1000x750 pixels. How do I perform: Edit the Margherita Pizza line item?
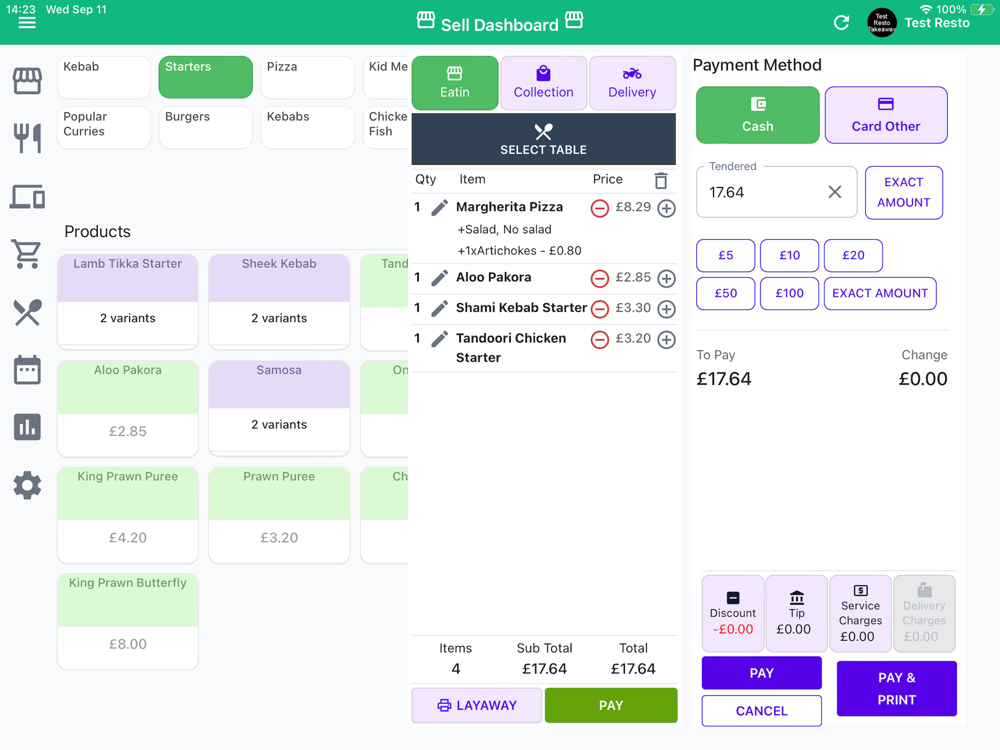click(x=439, y=207)
